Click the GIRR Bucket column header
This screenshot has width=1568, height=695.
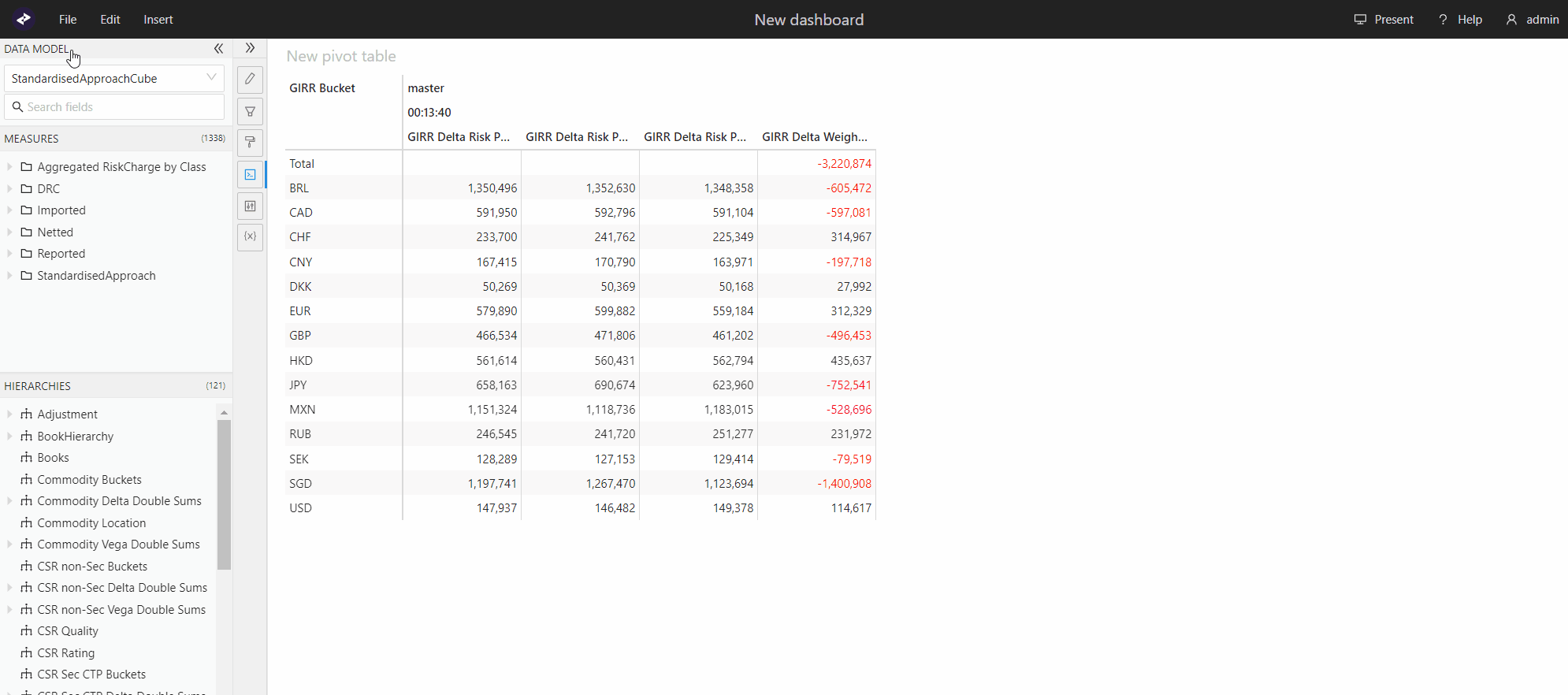coord(322,88)
